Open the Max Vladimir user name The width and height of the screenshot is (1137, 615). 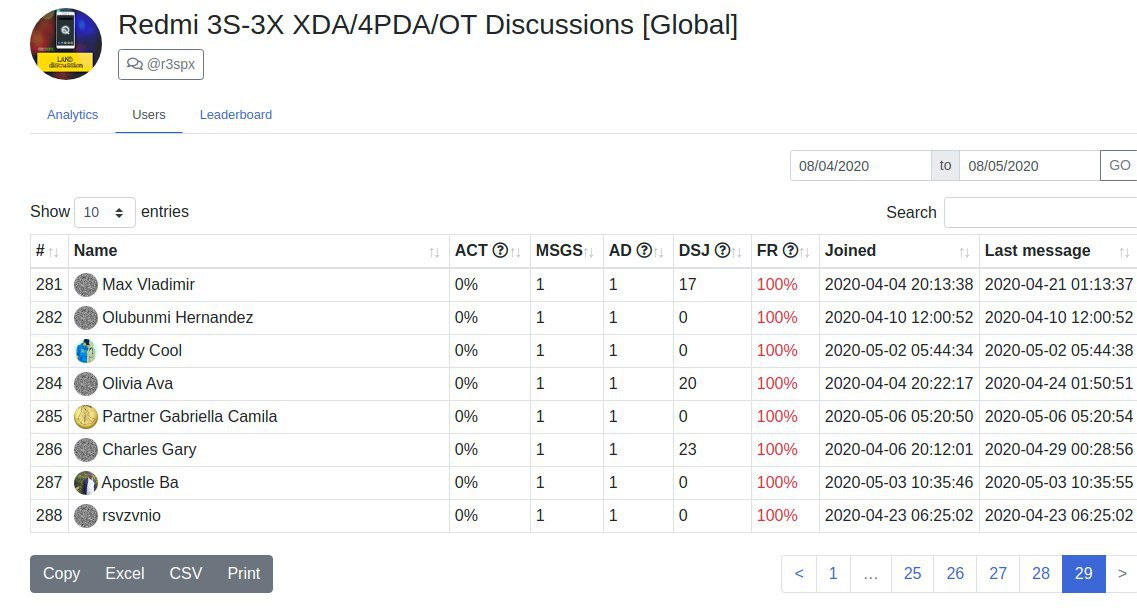pyautogui.click(x=149, y=284)
